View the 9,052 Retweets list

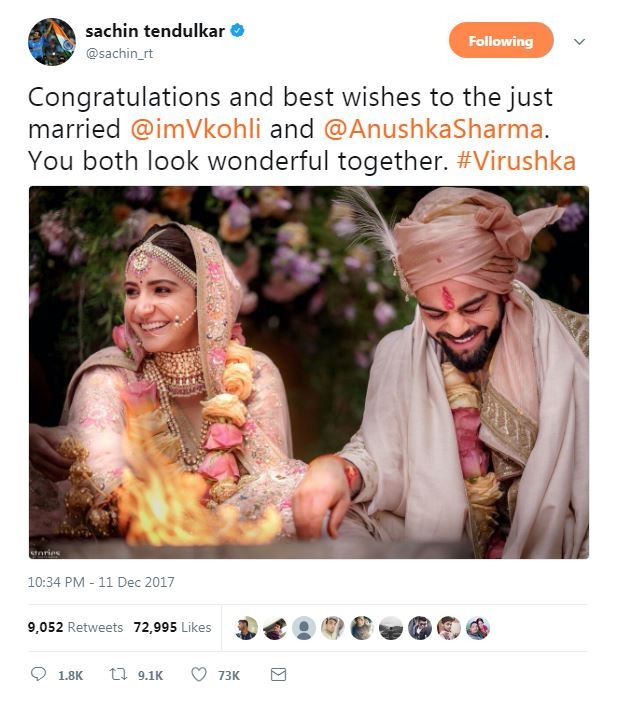(76, 627)
